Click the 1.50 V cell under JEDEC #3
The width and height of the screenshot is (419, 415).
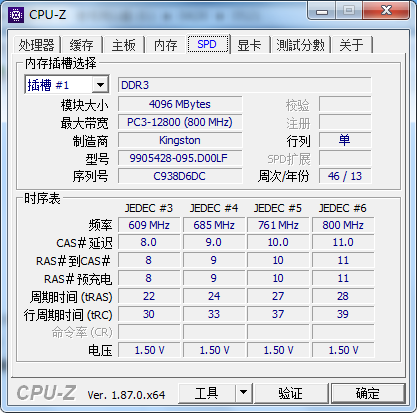tap(149, 350)
